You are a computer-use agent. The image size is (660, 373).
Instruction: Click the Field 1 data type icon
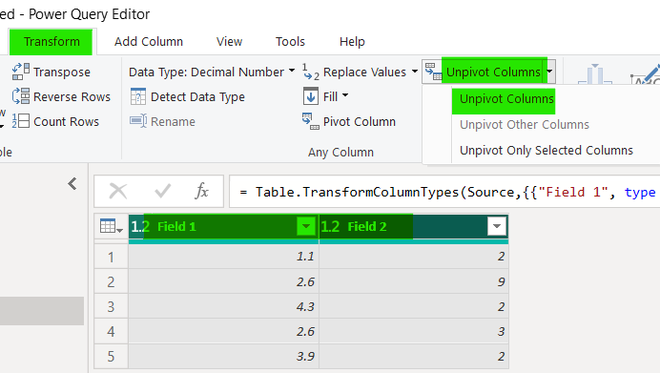point(140,226)
